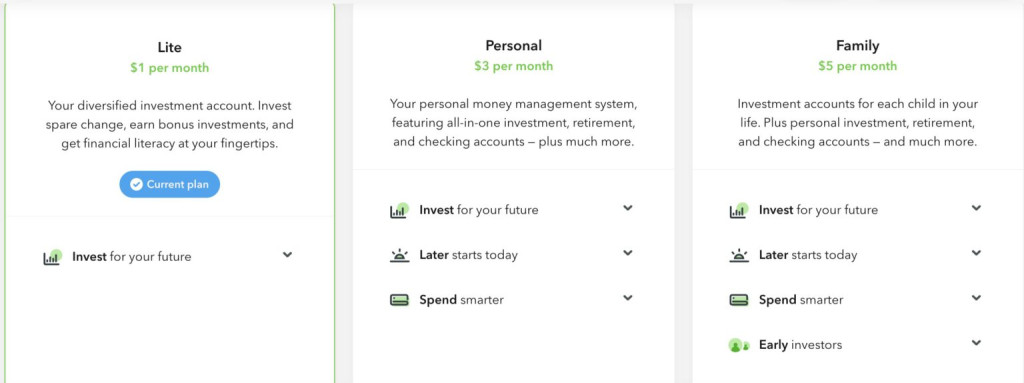This screenshot has height=383, width=1024.
Task: Expand Early investors chevron in Family plan
Action: [976, 342]
